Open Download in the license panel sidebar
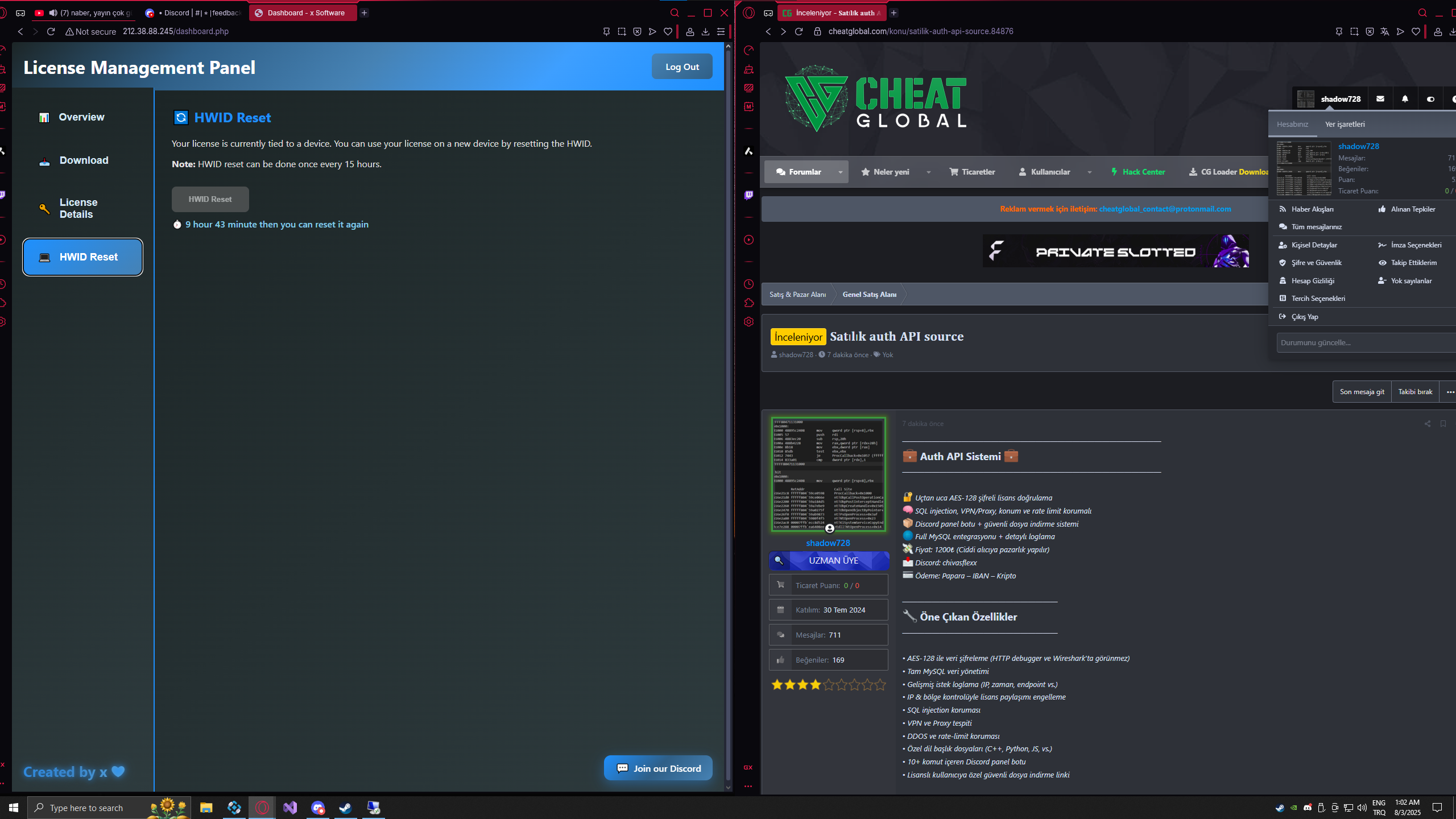1456x819 pixels. 82,160
